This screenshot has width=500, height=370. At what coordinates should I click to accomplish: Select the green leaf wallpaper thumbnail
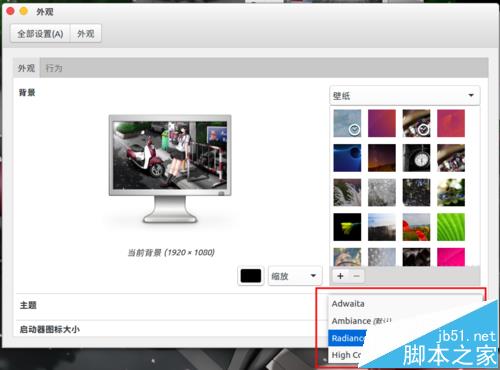pyautogui.click(x=451, y=227)
